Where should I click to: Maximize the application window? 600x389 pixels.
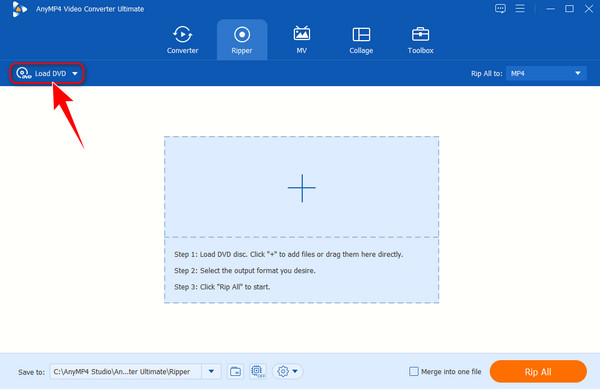pos(569,8)
